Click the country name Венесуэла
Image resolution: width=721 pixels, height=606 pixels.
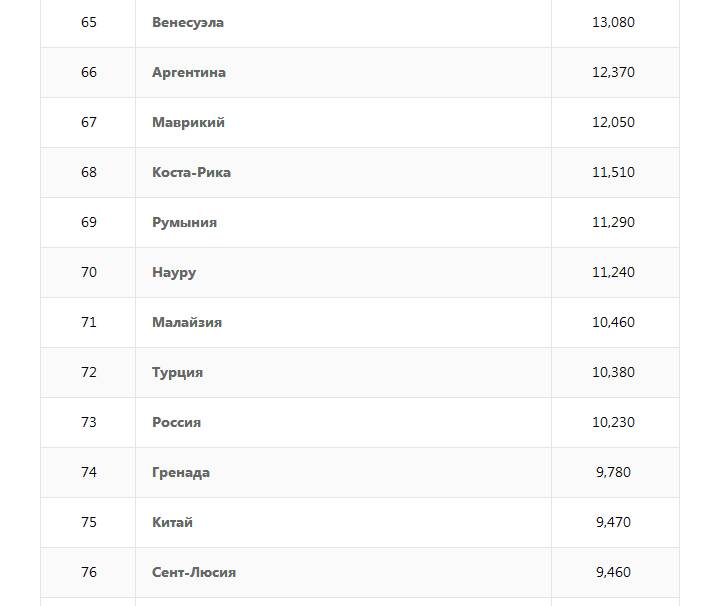pyautogui.click(x=188, y=22)
